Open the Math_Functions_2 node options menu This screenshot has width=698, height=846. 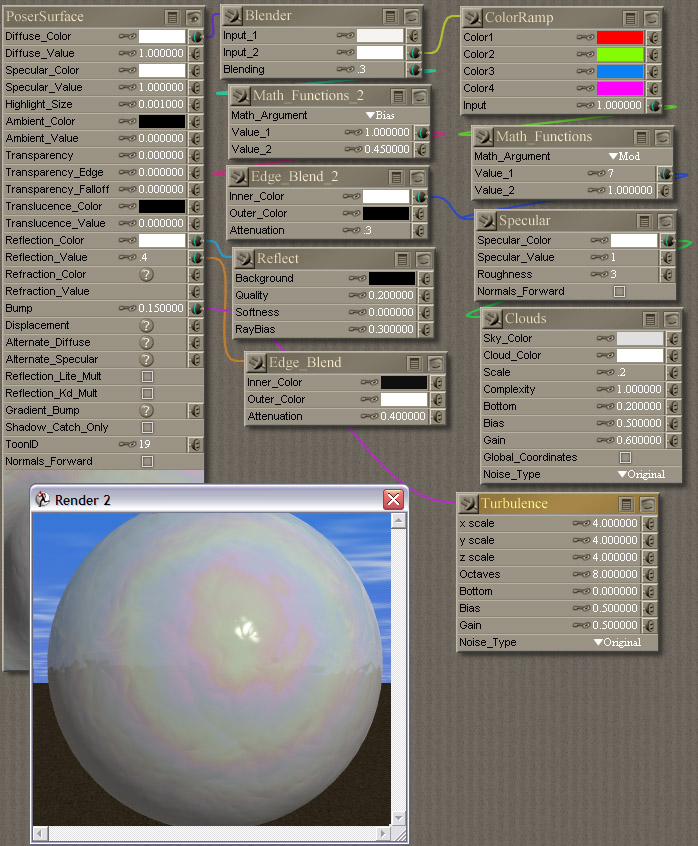pos(398,97)
